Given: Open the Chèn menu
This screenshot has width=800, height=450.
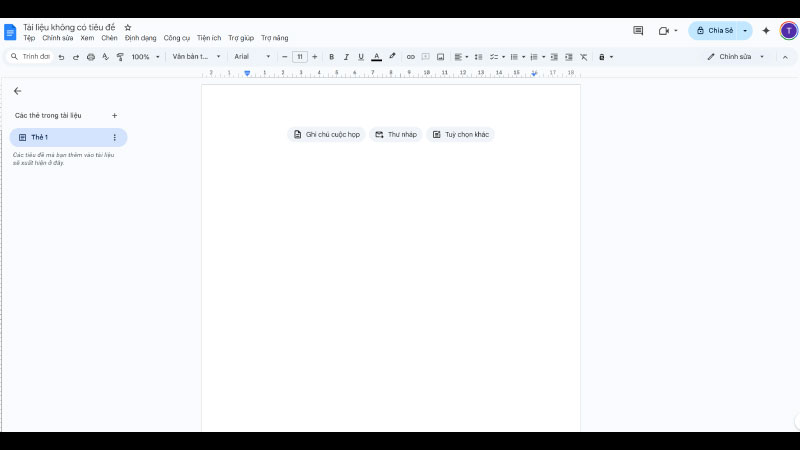Looking at the screenshot, I should (x=109, y=38).
